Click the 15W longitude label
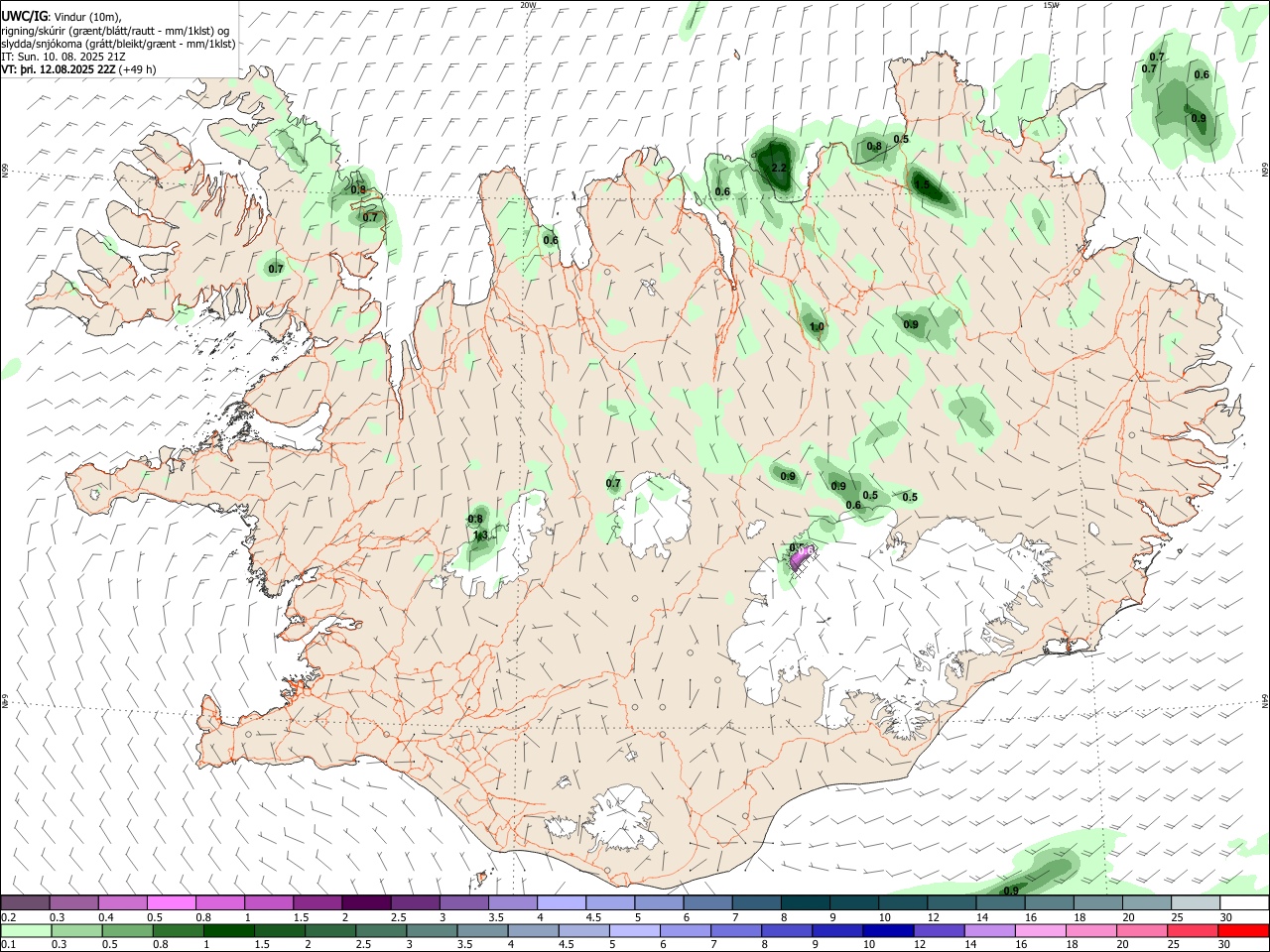The width and height of the screenshot is (1270, 952). (1051, 5)
